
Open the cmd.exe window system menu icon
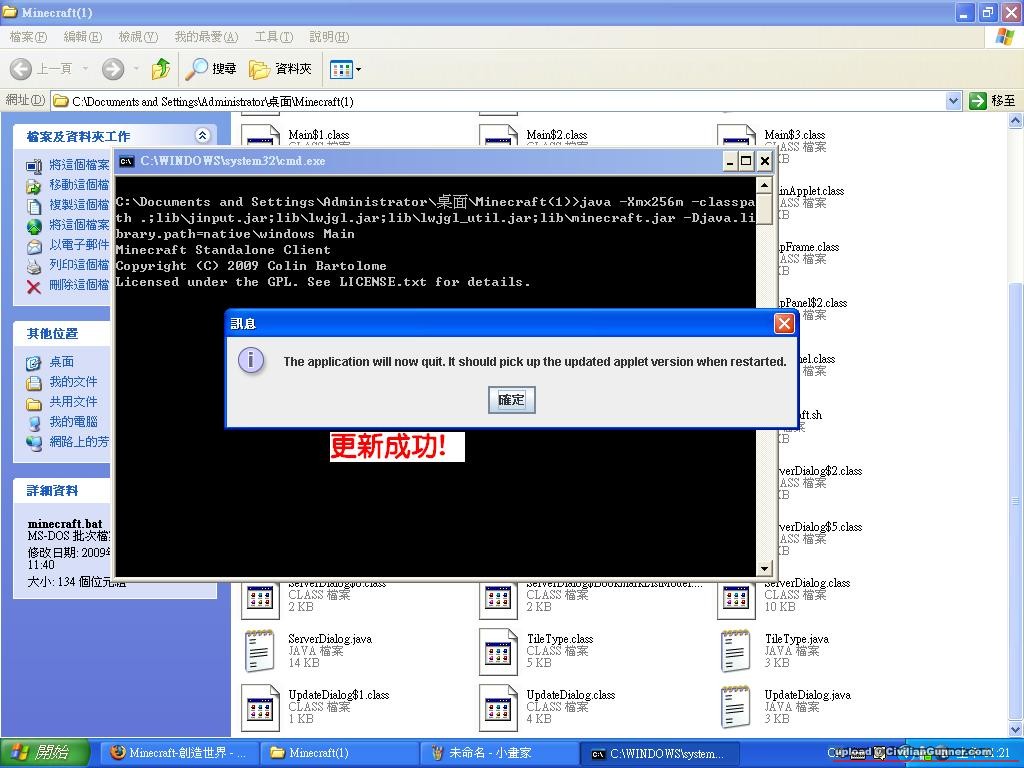coord(127,161)
